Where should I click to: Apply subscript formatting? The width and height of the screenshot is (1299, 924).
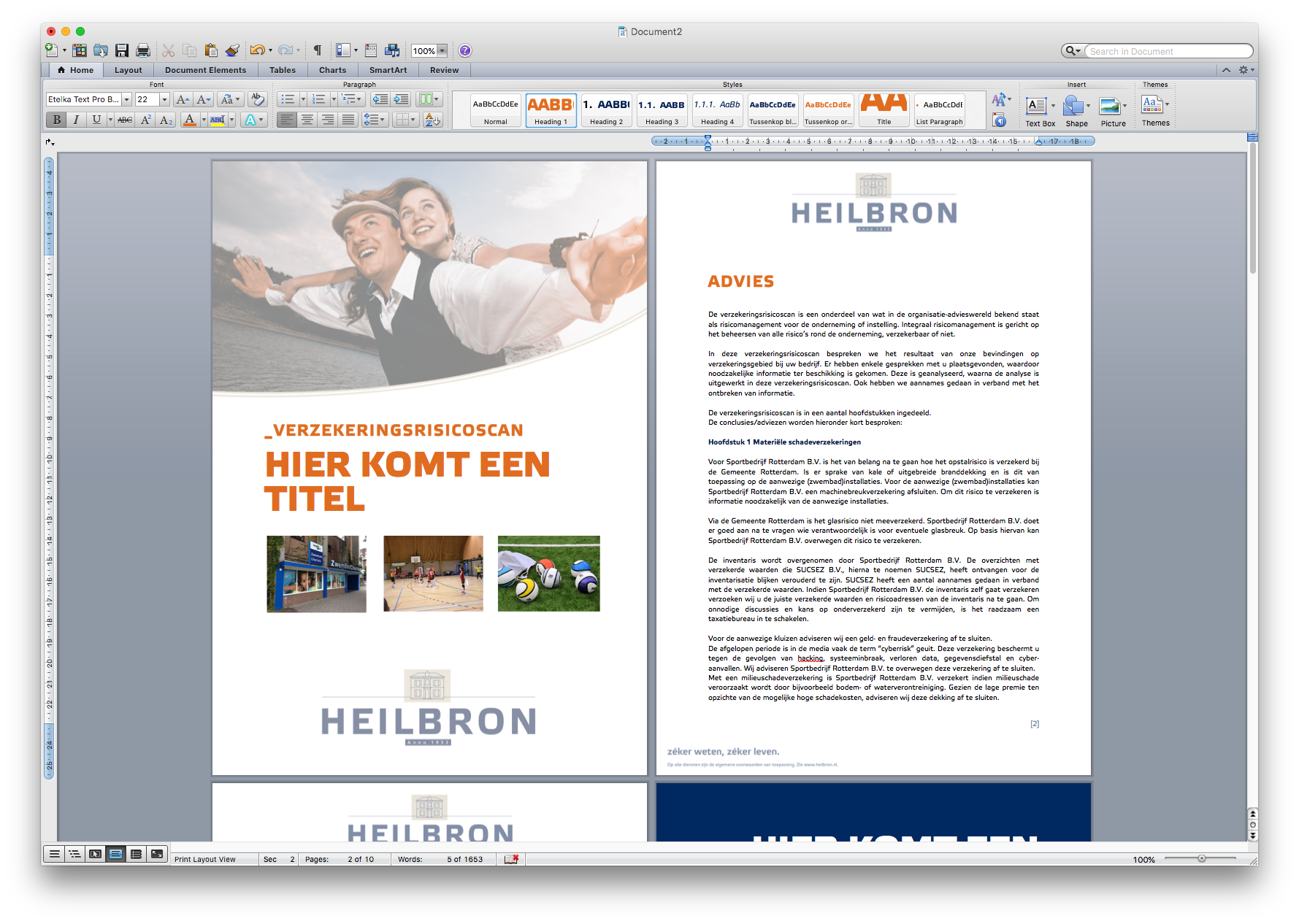pos(165,120)
